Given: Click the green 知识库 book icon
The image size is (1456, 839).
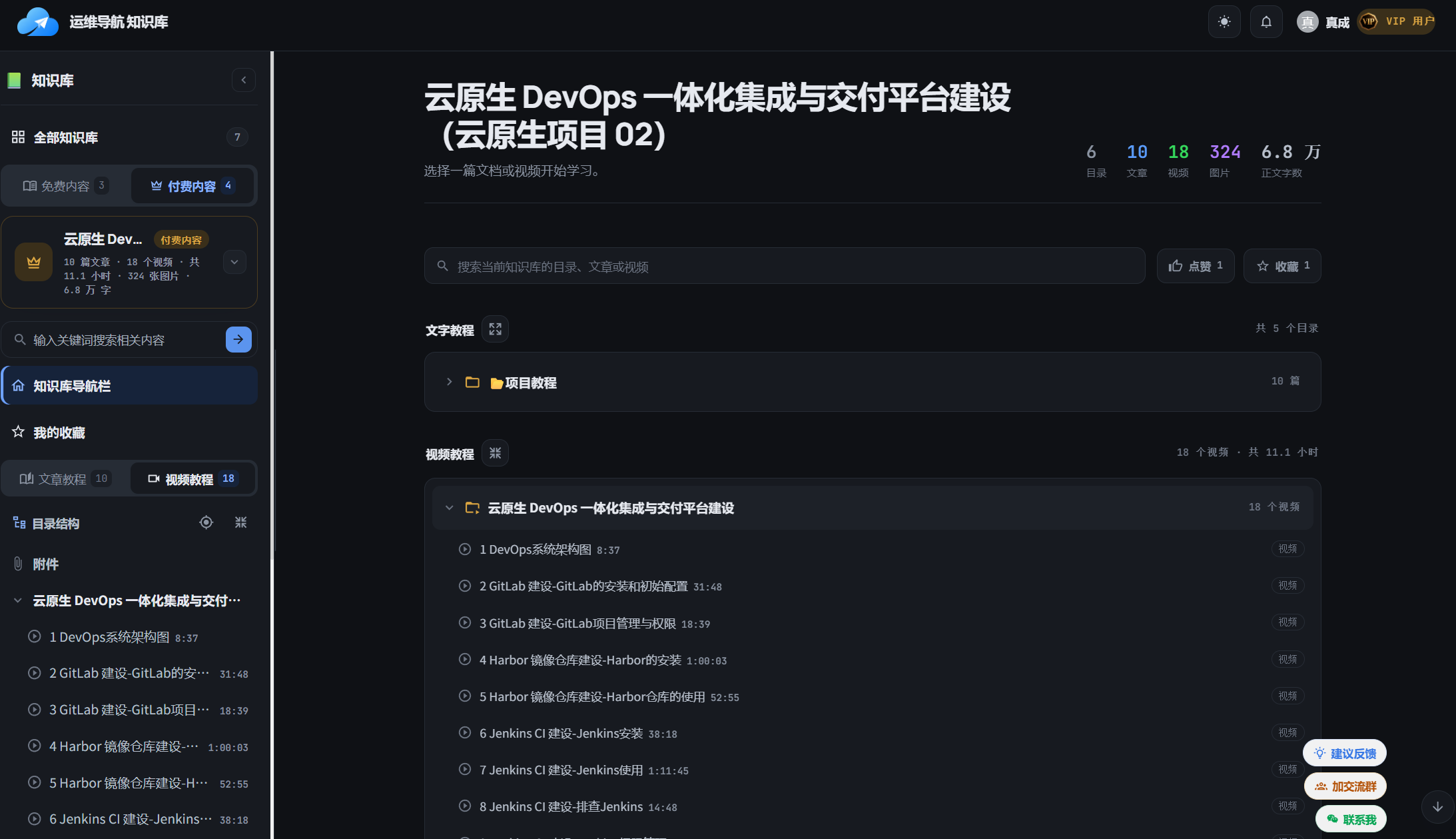Looking at the screenshot, I should (14, 81).
